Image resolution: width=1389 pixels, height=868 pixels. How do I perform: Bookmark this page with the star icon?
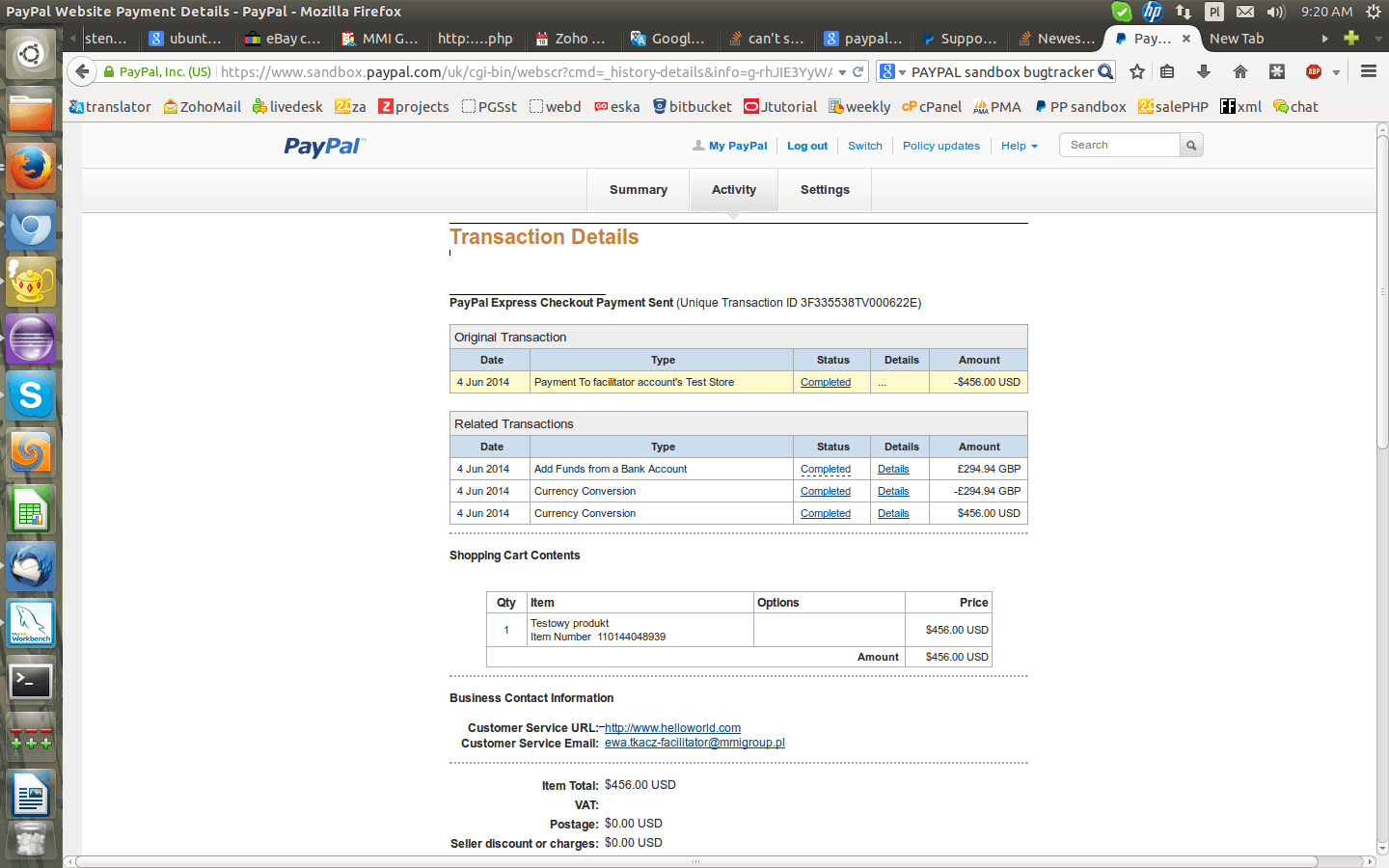coord(1137,71)
